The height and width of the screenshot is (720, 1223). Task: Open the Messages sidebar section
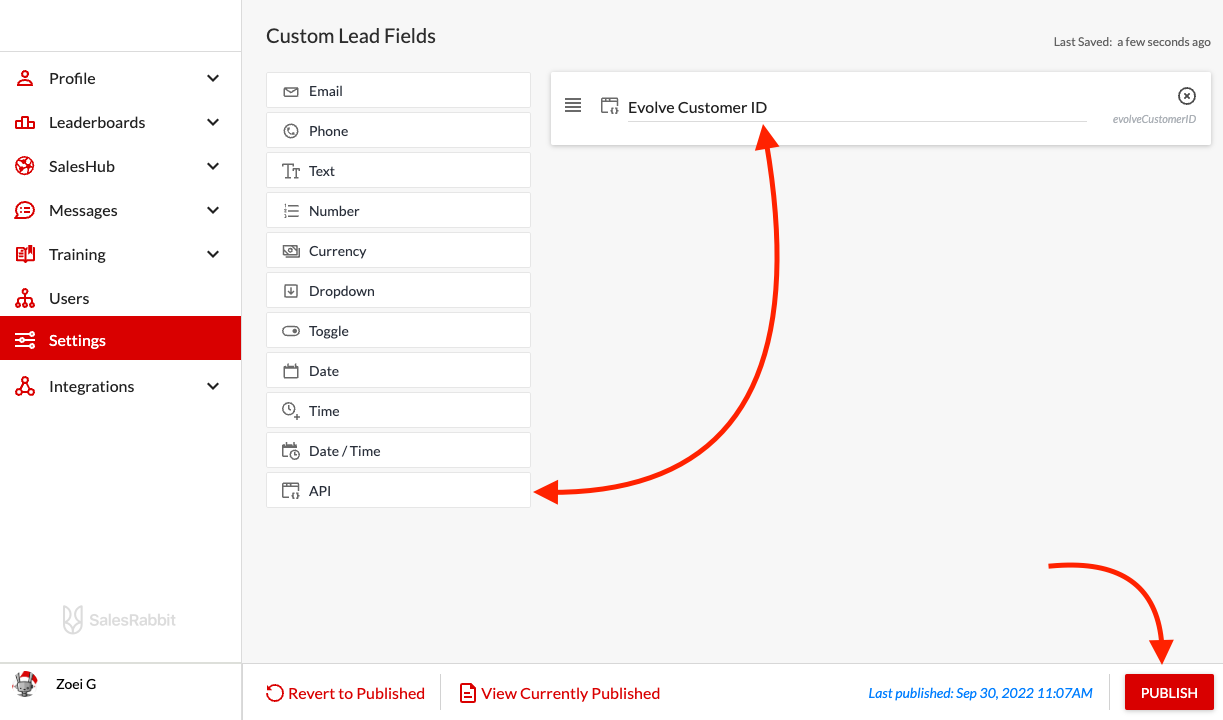pos(120,210)
